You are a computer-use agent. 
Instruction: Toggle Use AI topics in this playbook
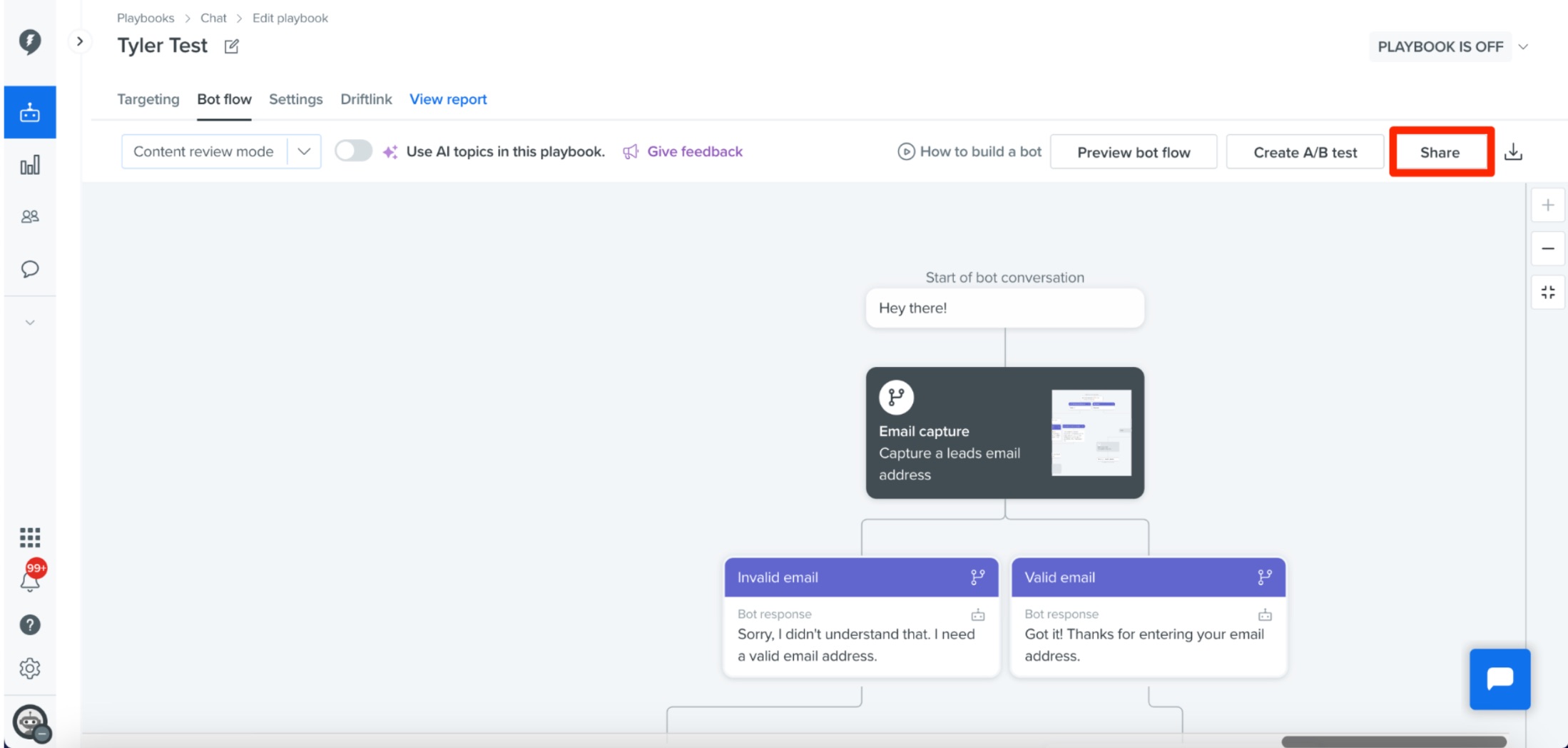353,151
